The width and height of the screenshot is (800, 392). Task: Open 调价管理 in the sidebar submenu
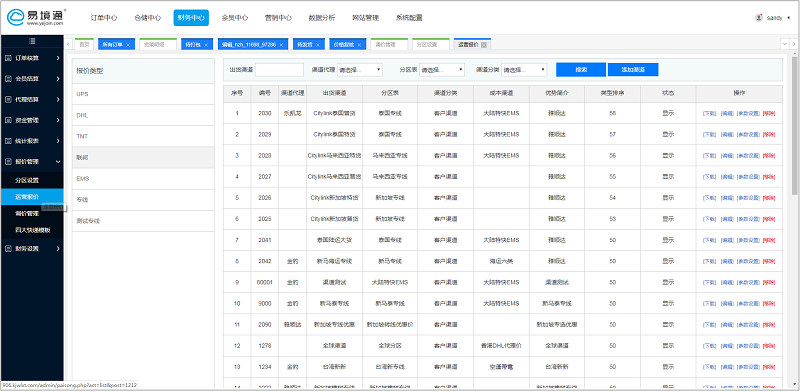click(x=27, y=213)
